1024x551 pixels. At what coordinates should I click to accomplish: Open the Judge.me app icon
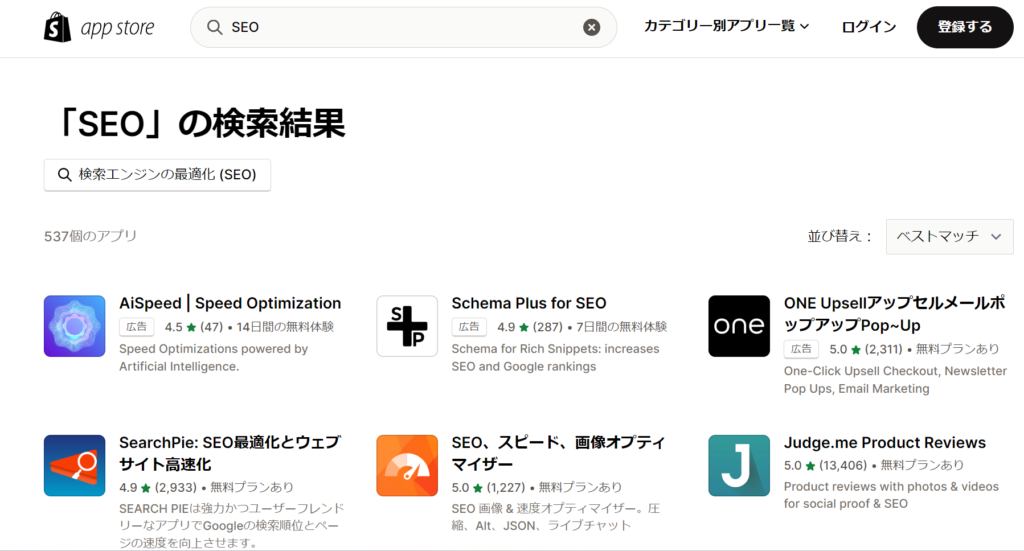pos(739,465)
